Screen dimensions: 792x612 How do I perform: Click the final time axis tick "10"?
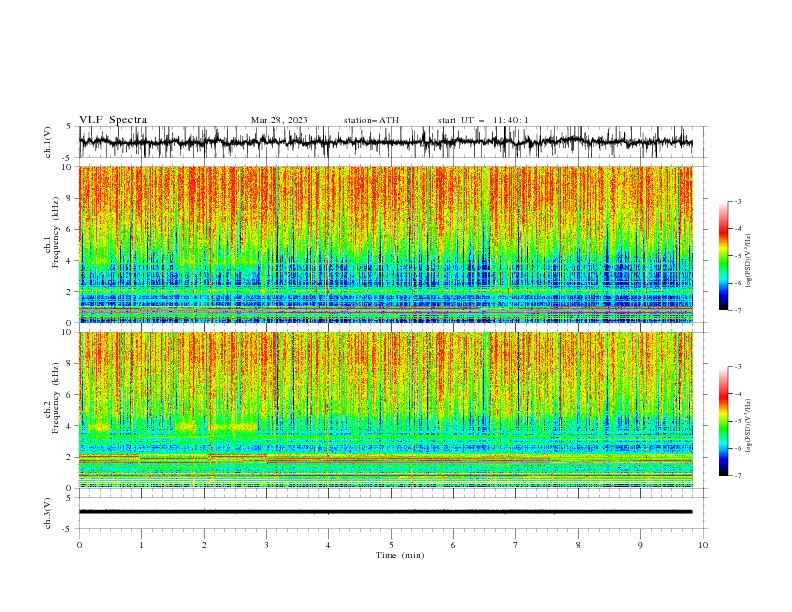pyautogui.click(x=703, y=545)
